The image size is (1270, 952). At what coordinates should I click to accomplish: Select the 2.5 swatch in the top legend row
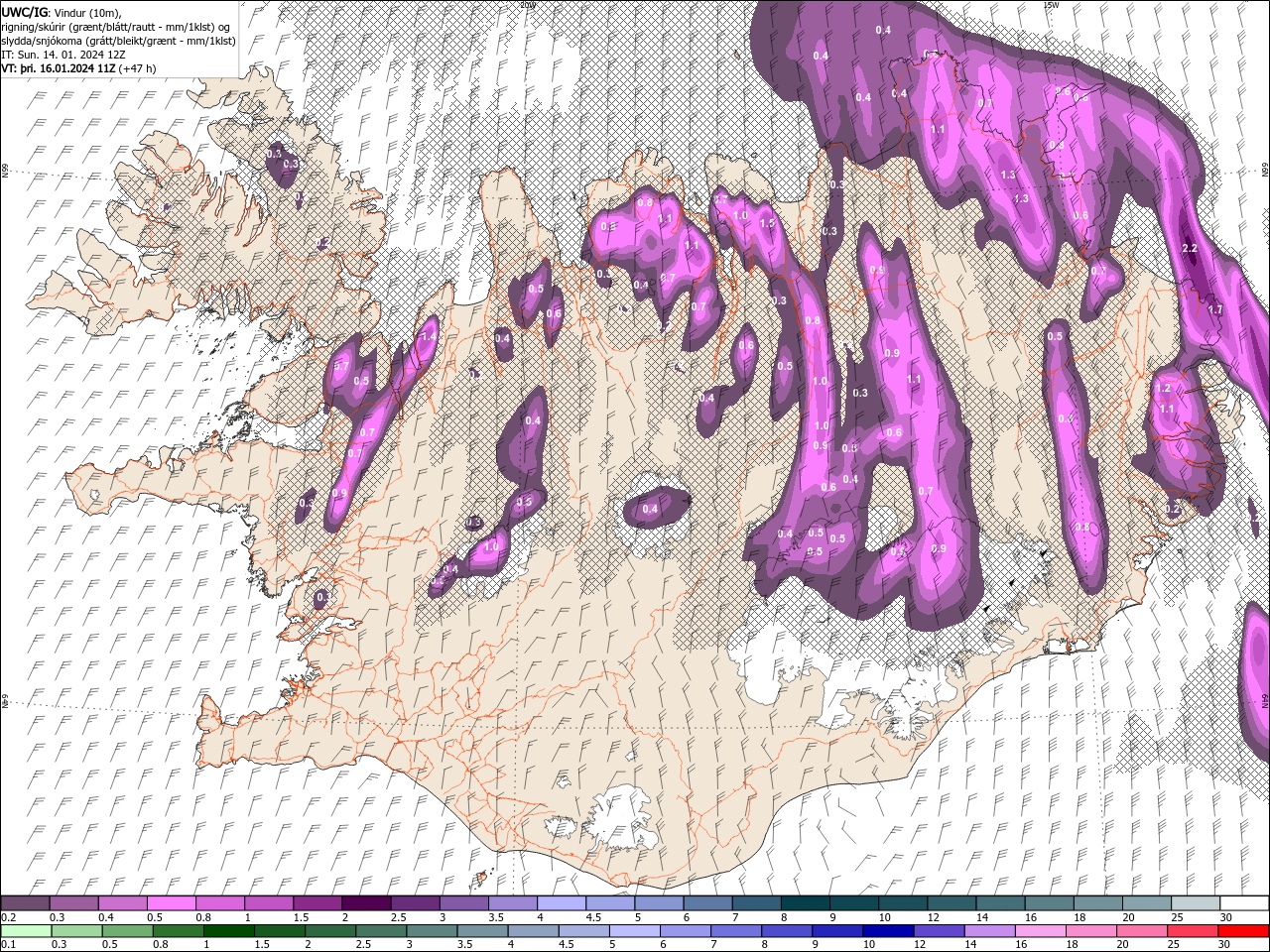tap(414, 903)
